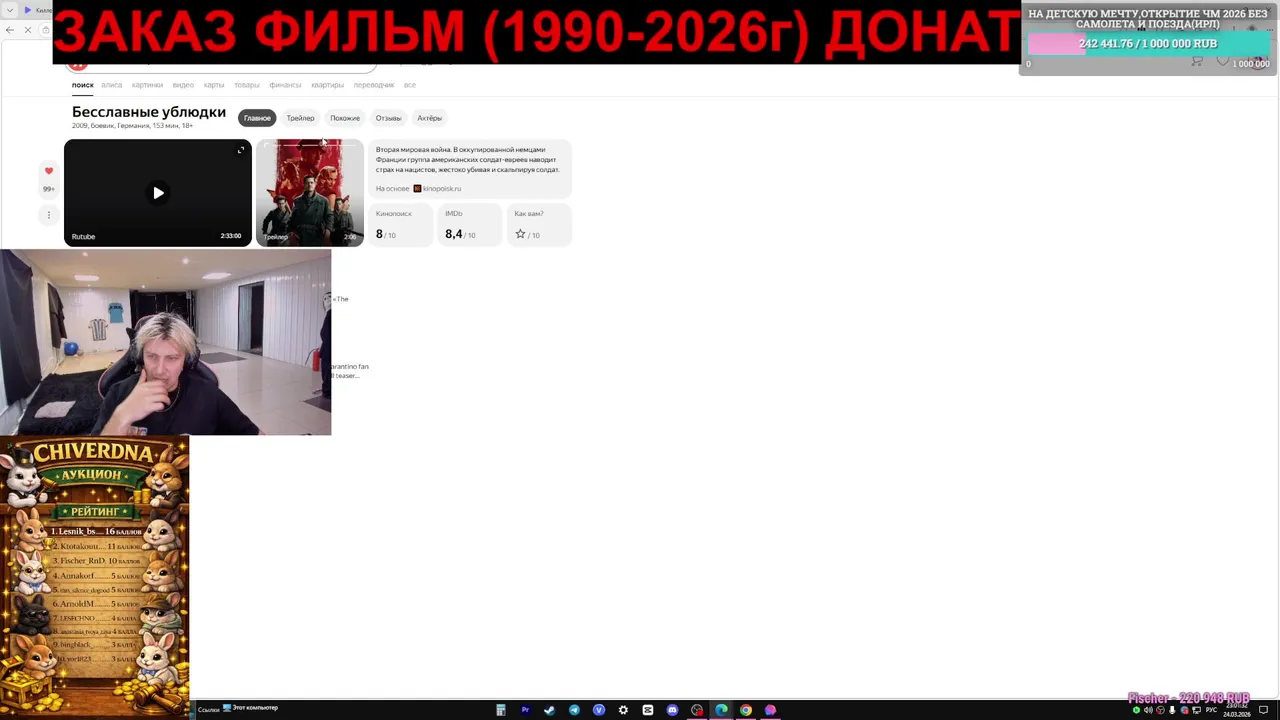The height and width of the screenshot is (720, 1280).
Task: Open the three-dot more options menu
Action: pyautogui.click(x=48, y=215)
